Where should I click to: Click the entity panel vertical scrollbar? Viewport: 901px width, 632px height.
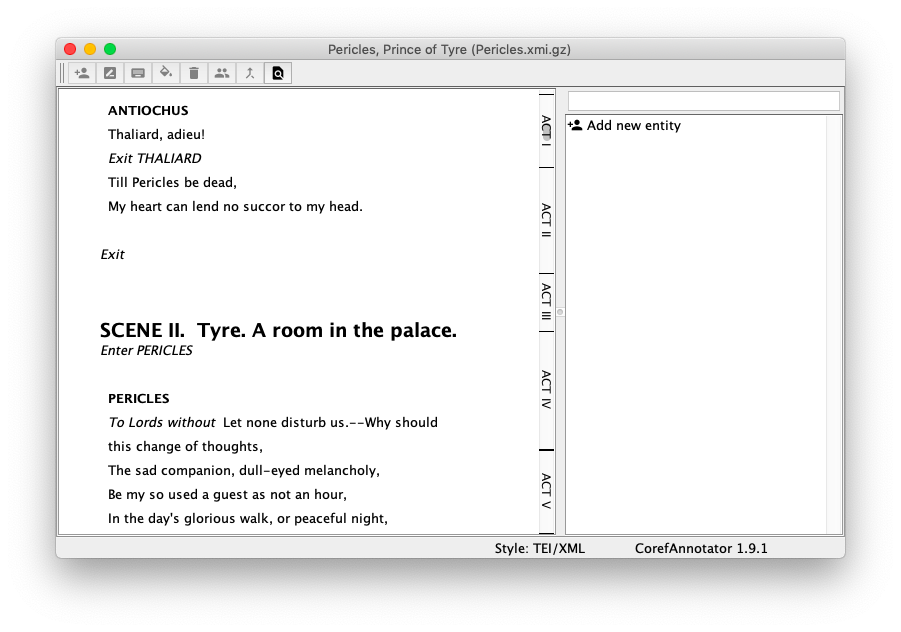(x=834, y=325)
